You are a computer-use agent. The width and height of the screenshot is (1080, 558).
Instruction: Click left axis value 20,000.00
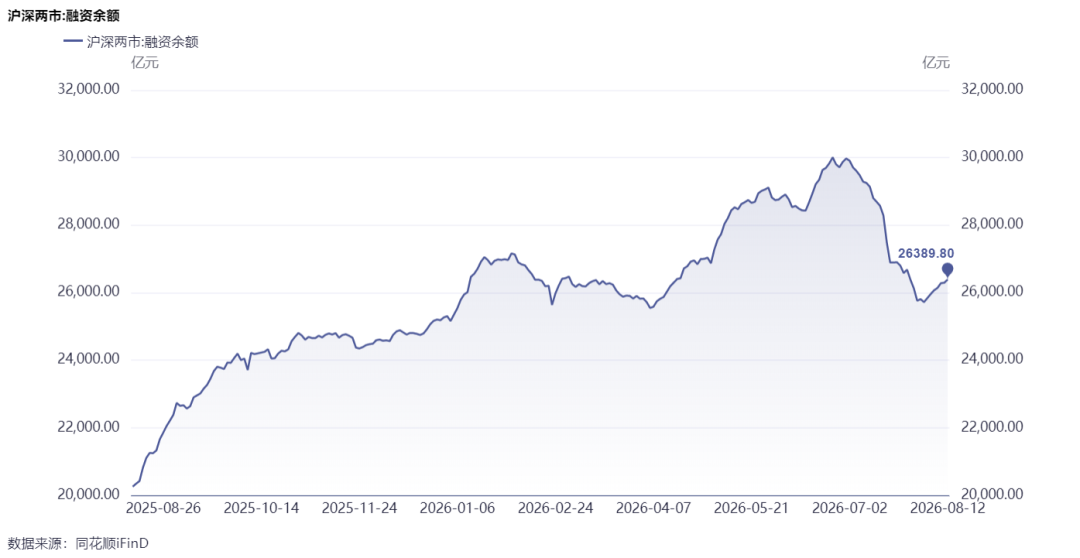(88, 494)
